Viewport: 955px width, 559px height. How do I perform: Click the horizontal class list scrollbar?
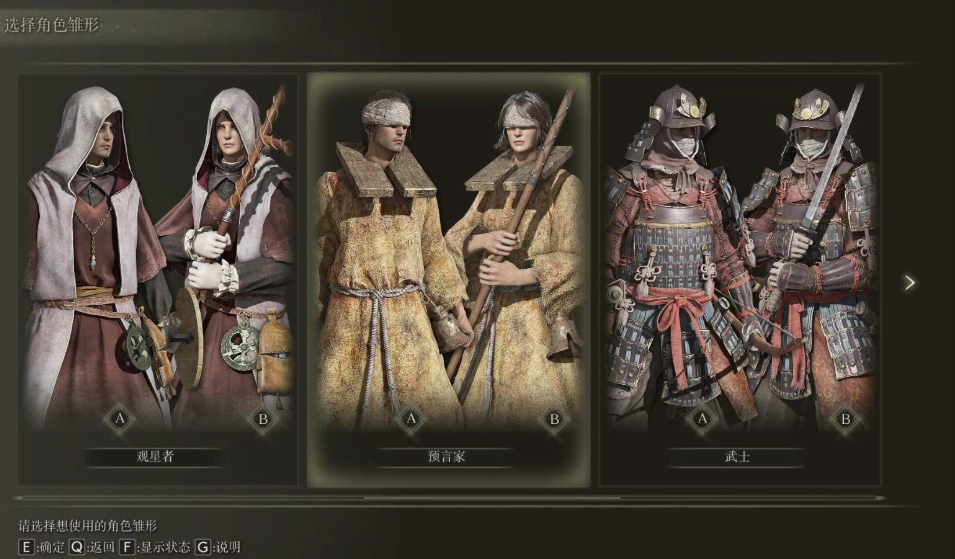tap(449, 498)
